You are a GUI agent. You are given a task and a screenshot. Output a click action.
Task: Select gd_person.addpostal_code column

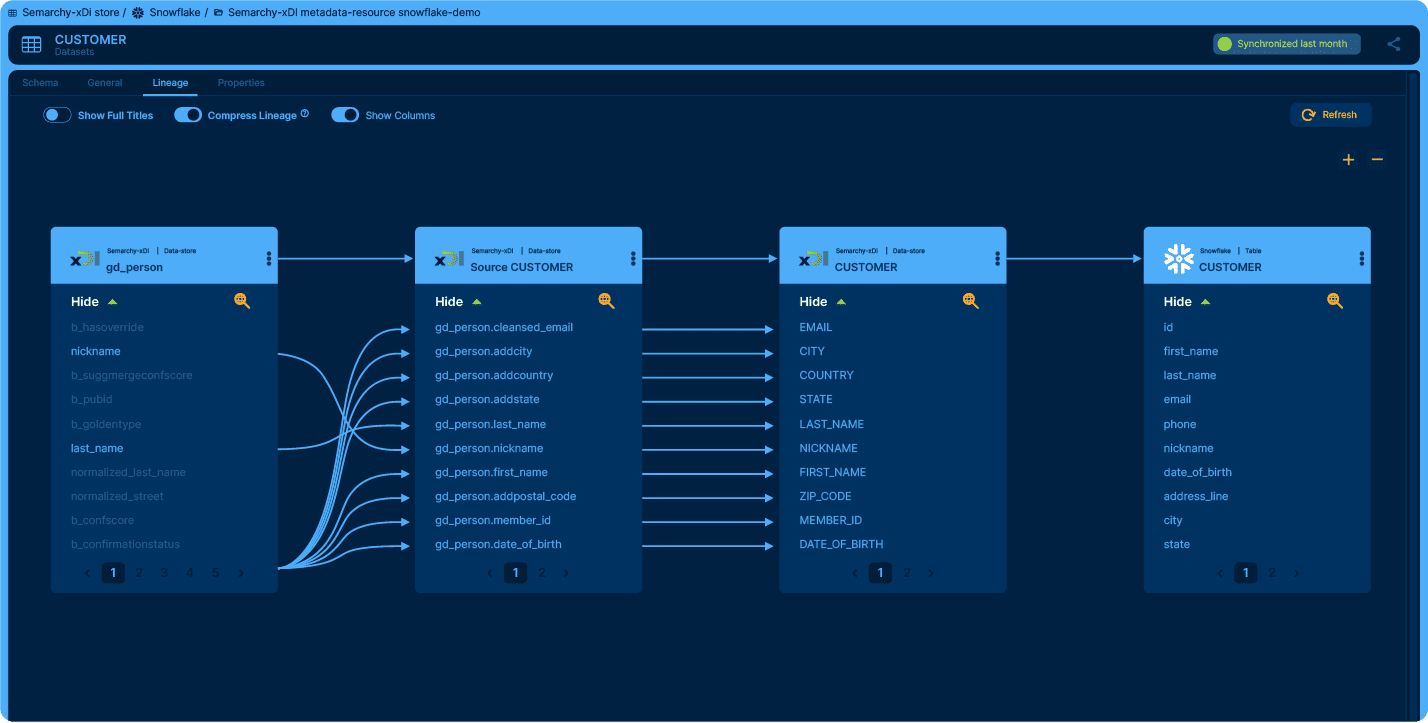[x=505, y=496]
